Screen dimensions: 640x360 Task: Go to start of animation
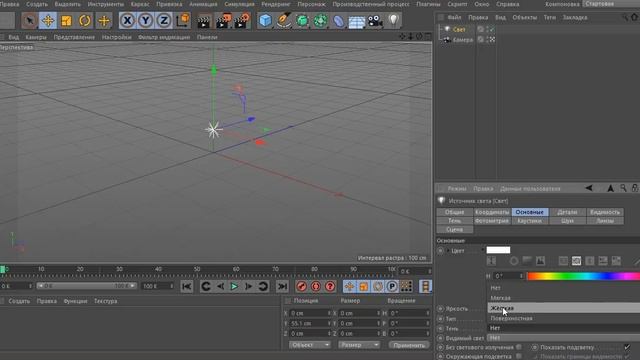click(x=187, y=287)
